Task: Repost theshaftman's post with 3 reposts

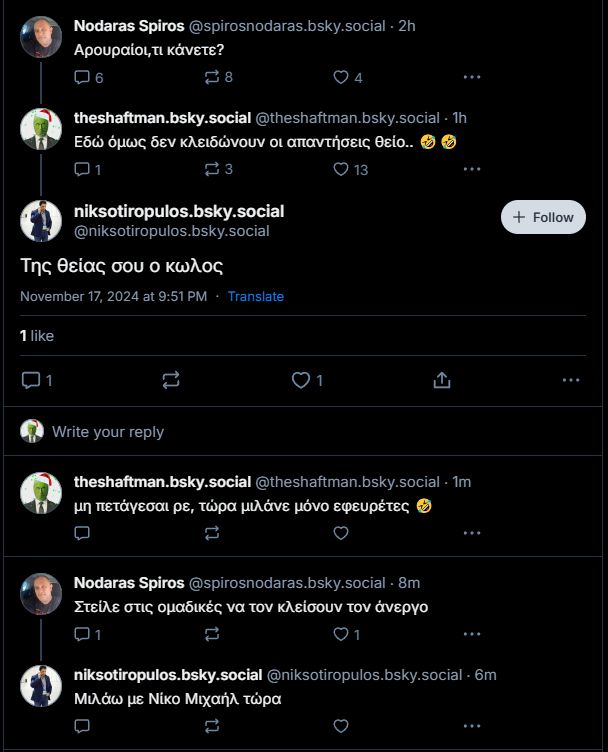Action: tap(211, 169)
